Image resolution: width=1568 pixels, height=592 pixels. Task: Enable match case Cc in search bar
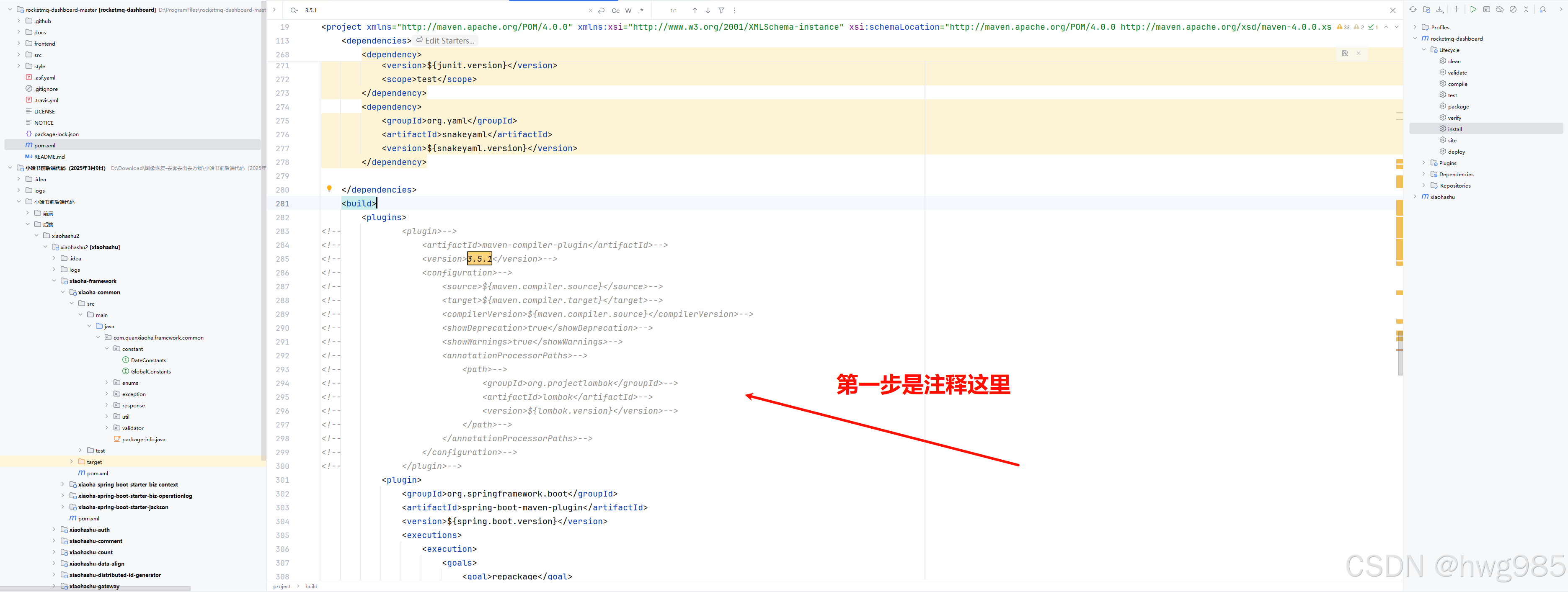tap(615, 10)
